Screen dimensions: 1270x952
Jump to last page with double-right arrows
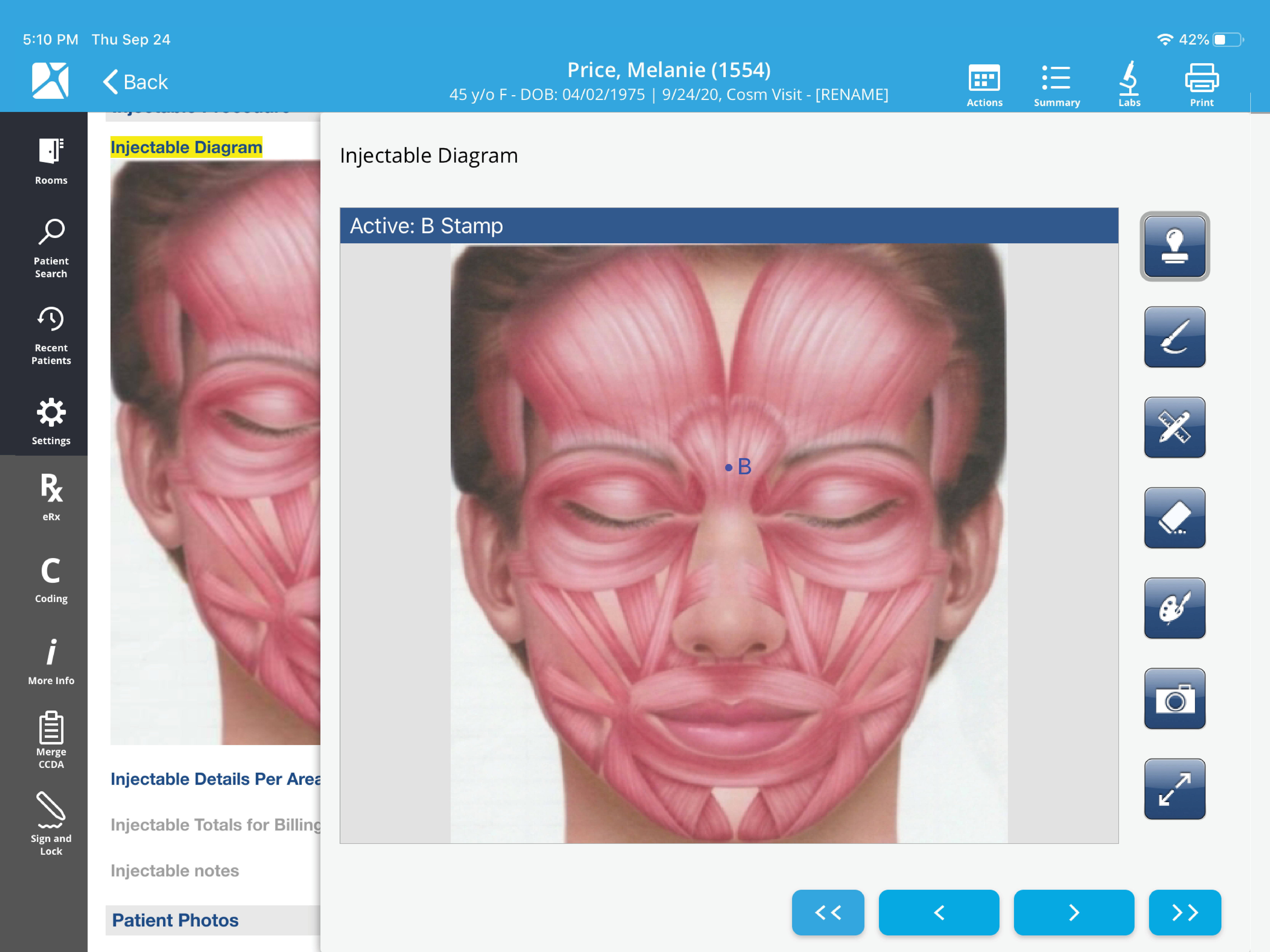point(1184,912)
